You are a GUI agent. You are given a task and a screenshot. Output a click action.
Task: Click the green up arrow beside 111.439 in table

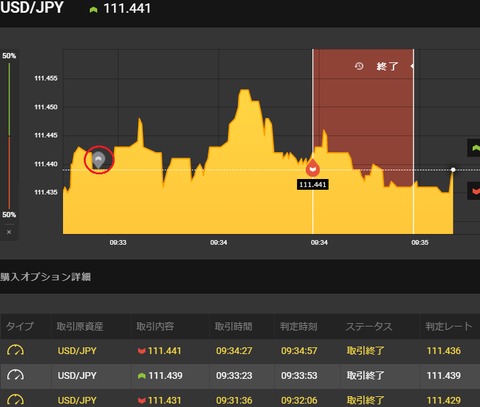(142, 376)
